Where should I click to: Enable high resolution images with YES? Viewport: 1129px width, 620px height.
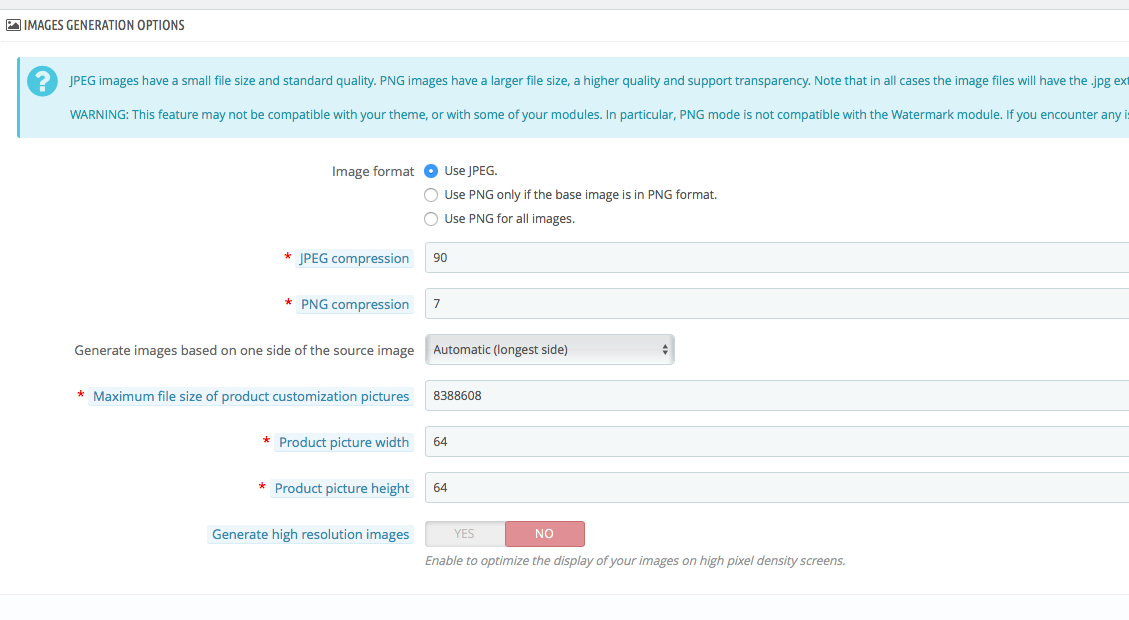pos(465,534)
